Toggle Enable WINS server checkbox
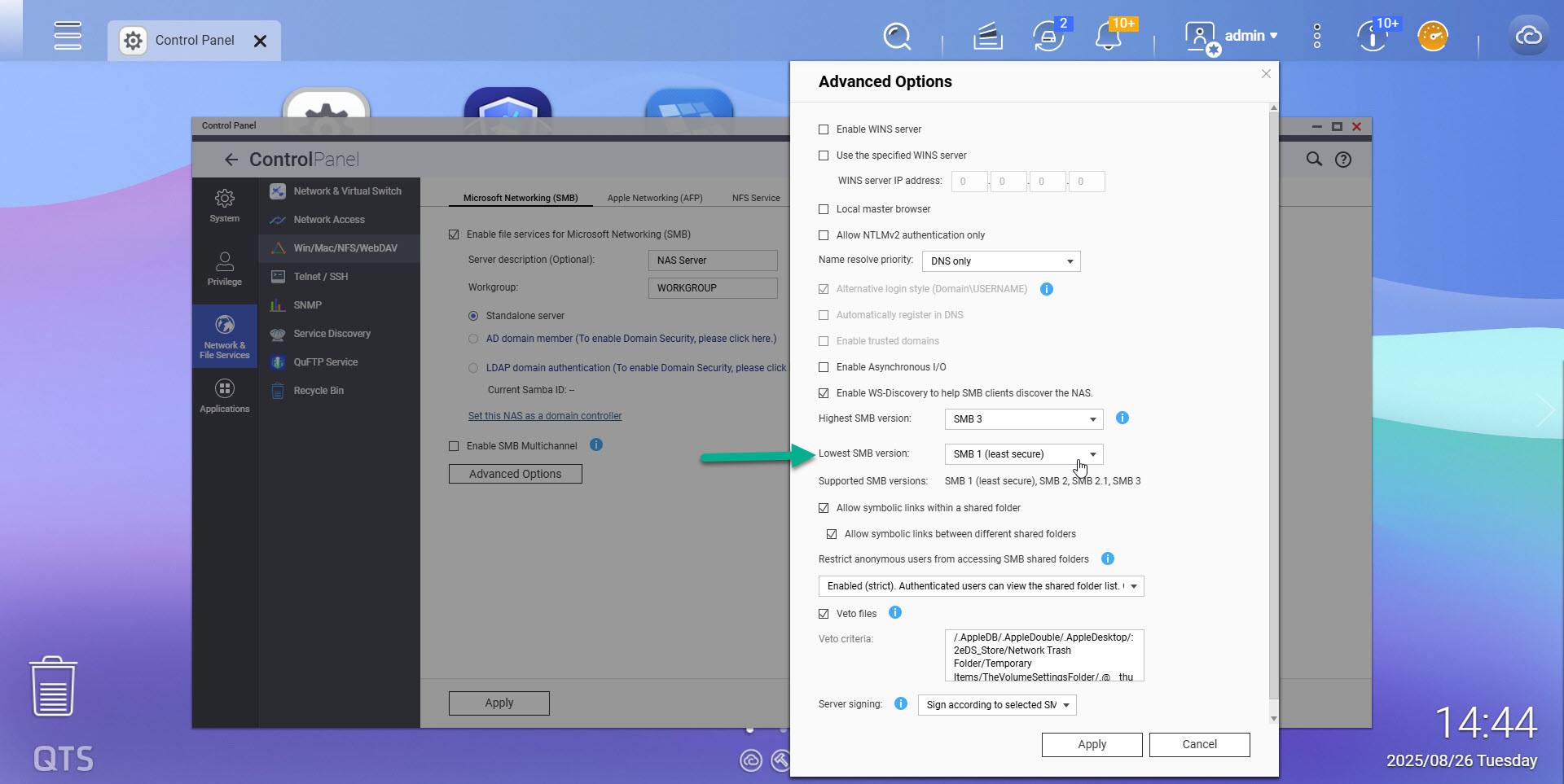 click(x=824, y=129)
